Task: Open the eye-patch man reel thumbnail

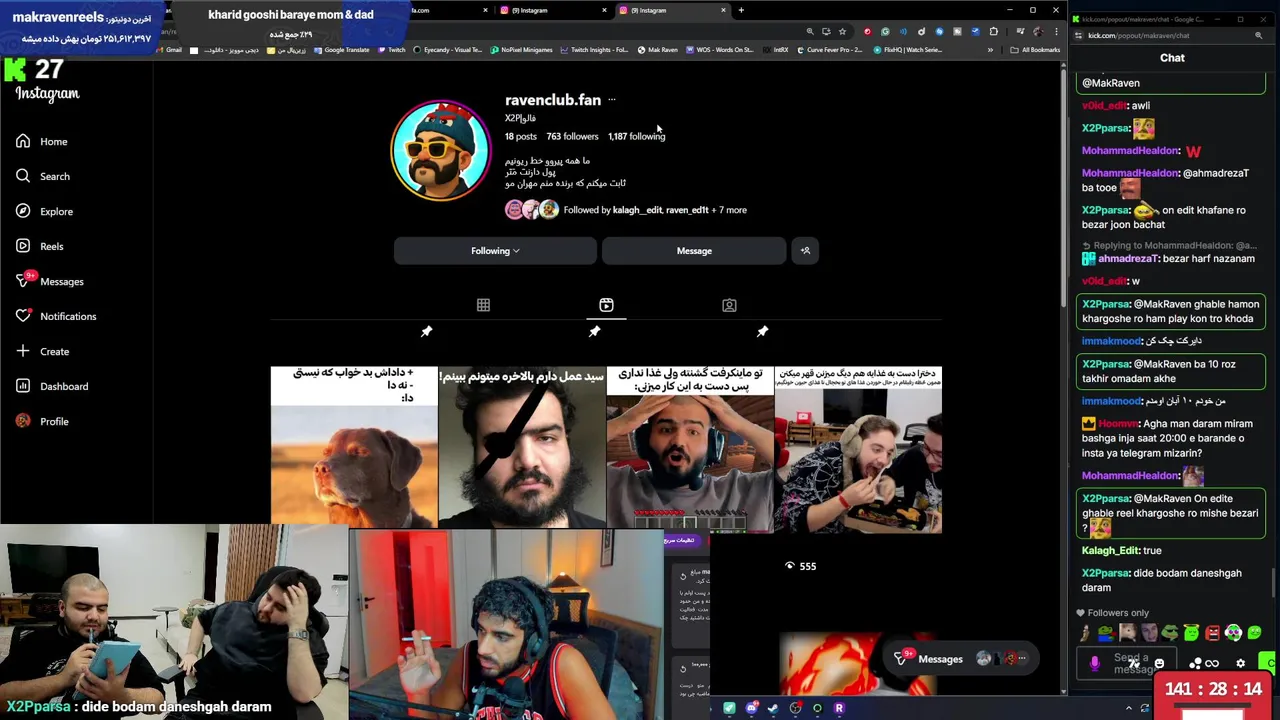Action: click(522, 446)
